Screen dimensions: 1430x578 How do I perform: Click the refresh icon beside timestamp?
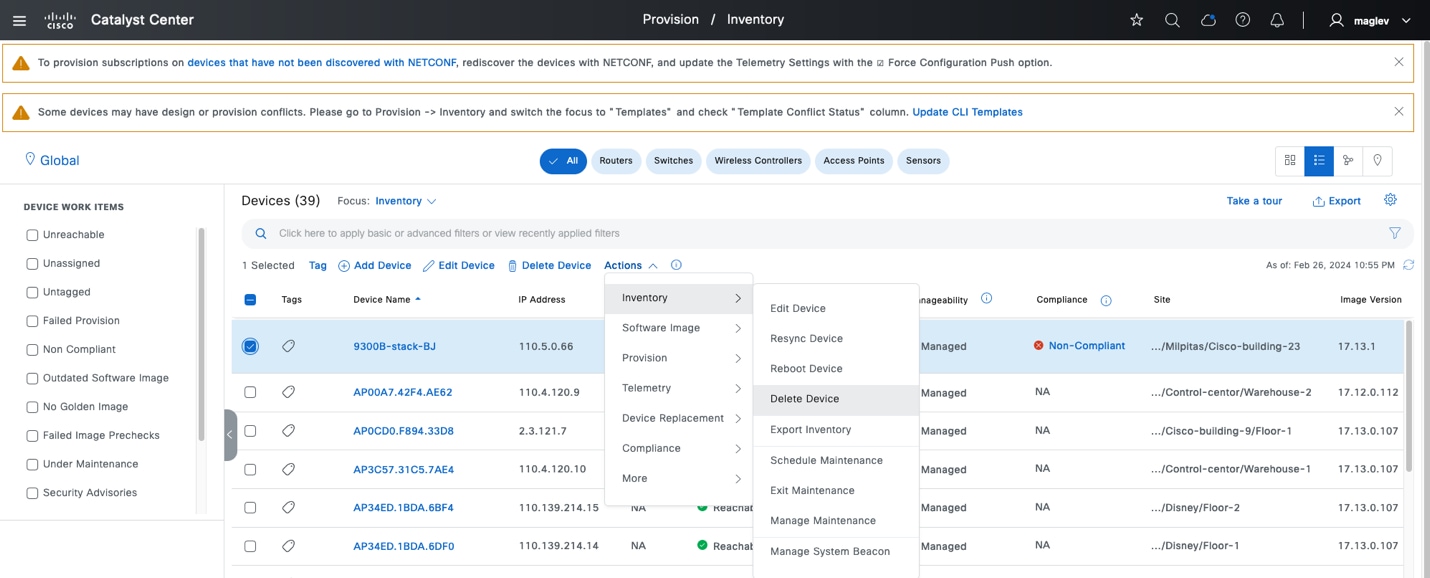(x=1408, y=265)
